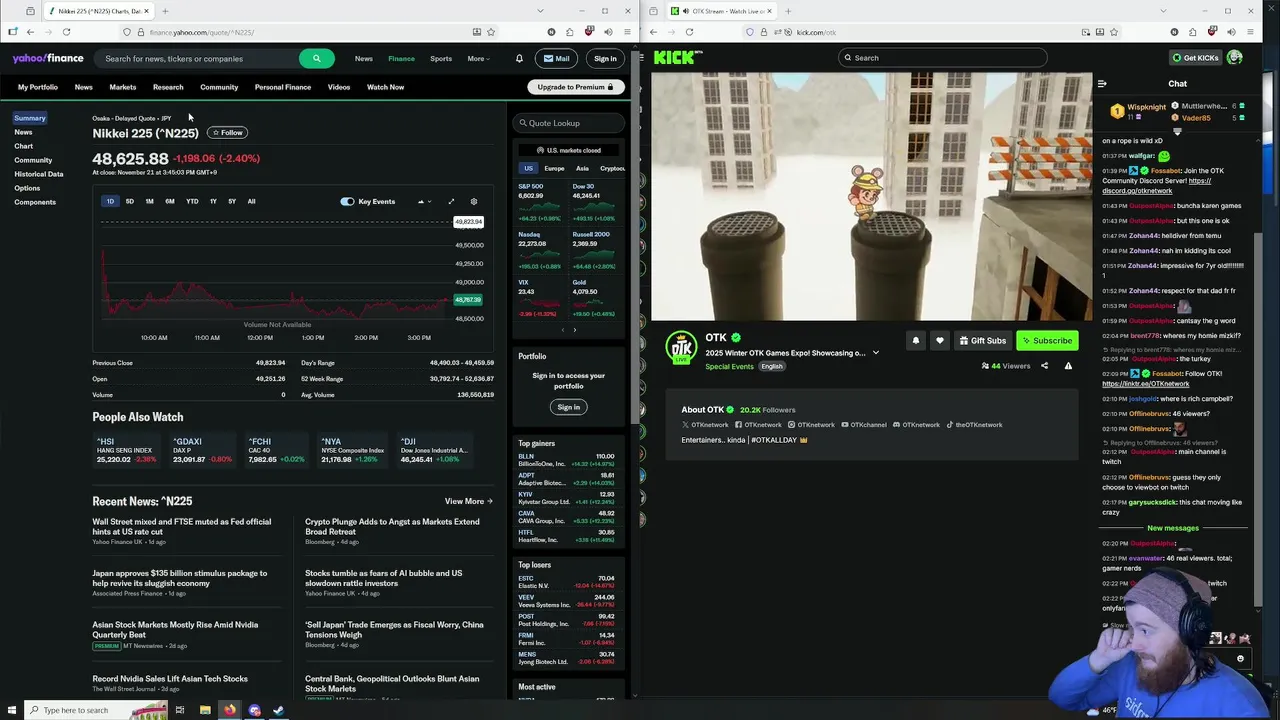Open Components in the sidebar

(x=35, y=202)
